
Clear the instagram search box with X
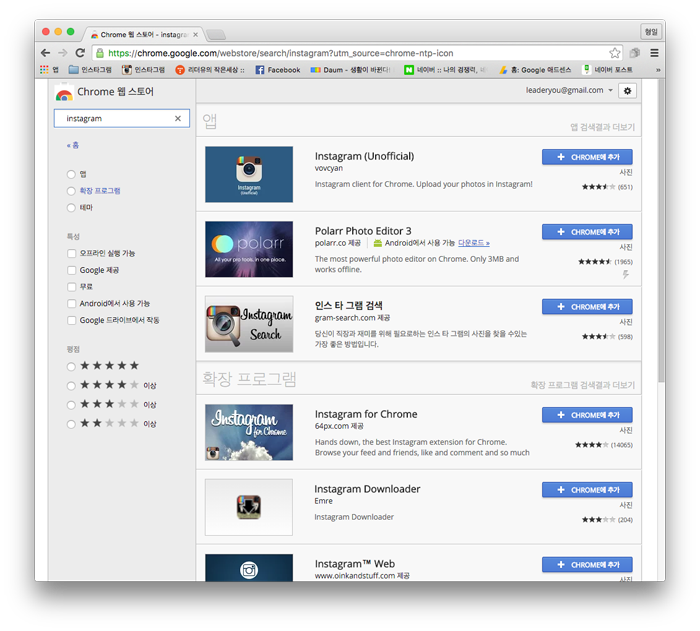[x=178, y=118]
